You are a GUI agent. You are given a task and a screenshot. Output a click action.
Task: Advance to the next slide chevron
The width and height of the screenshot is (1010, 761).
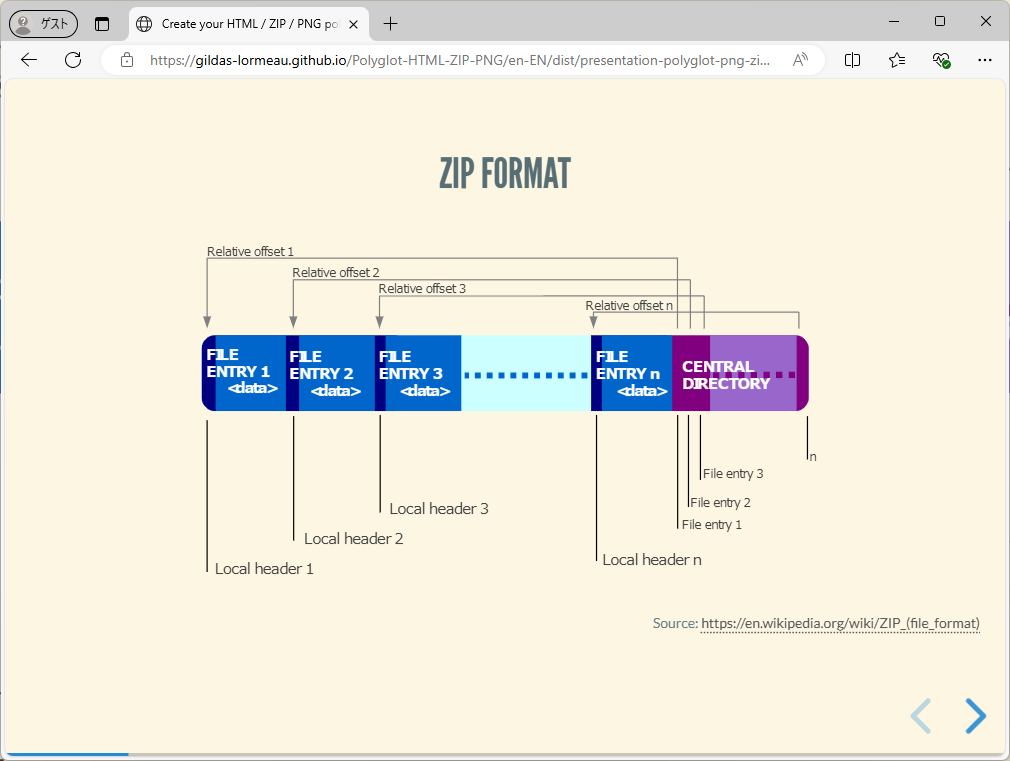click(x=975, y=716)
